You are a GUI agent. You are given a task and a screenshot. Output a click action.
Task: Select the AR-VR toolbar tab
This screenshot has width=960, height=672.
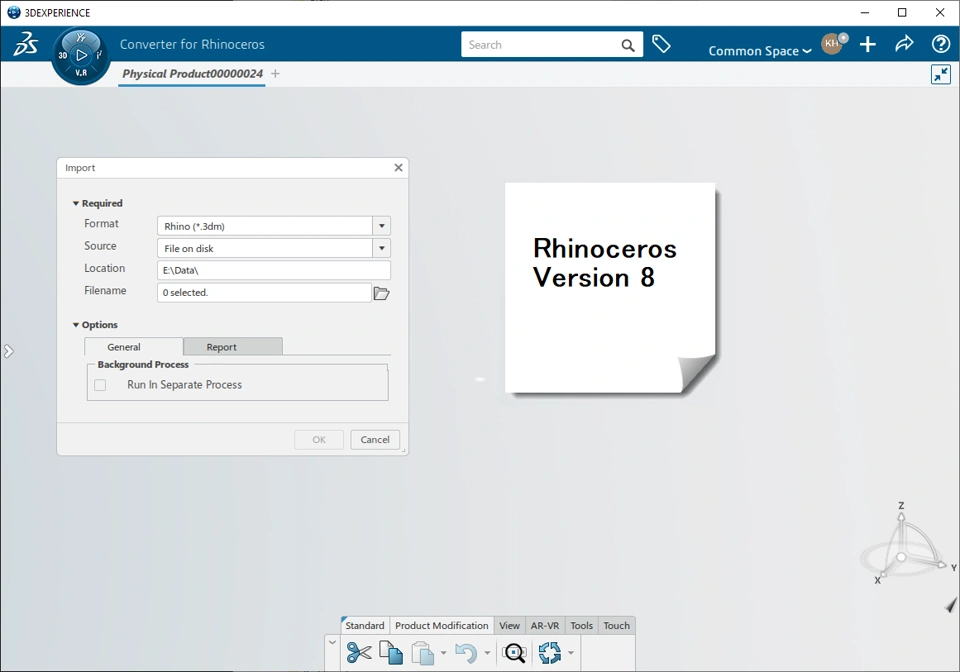coord(545,625)
